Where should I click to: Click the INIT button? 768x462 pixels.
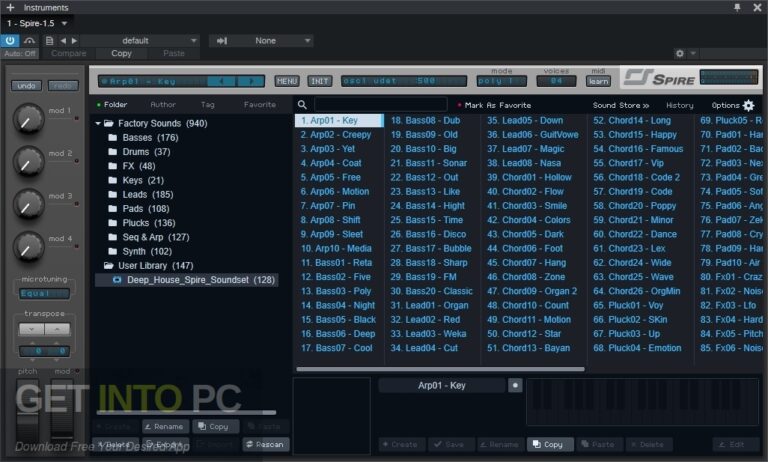pos(319,81)
